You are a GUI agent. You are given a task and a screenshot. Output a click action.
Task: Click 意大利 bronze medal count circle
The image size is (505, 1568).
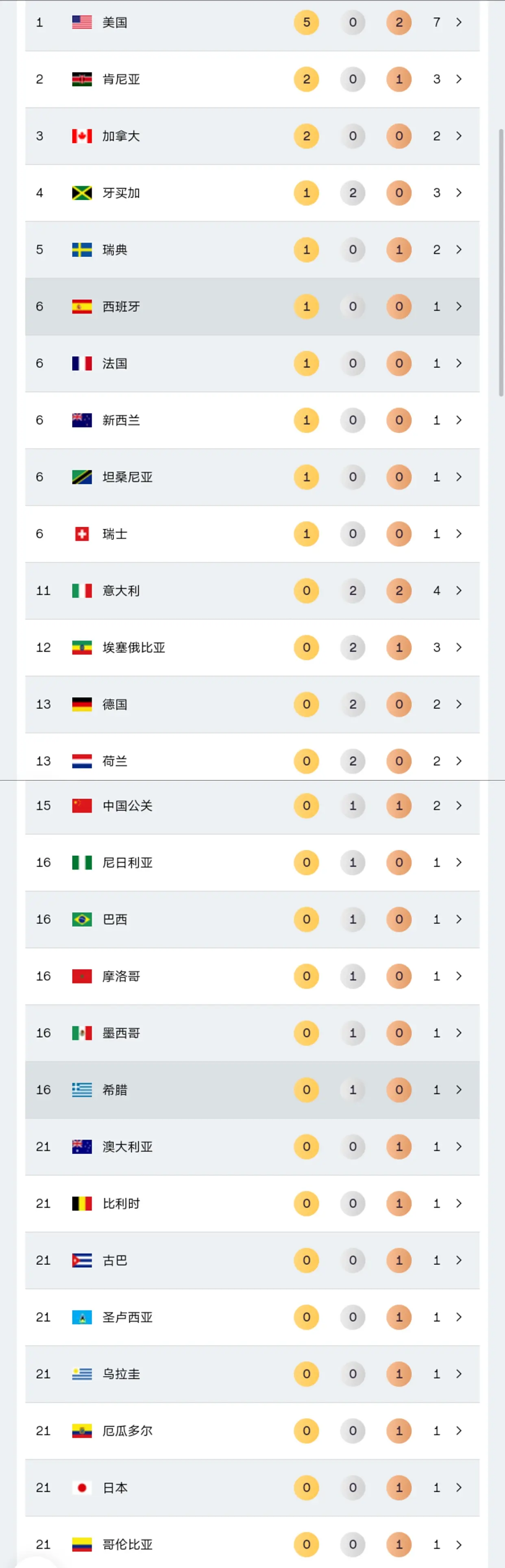click(399, 590)
